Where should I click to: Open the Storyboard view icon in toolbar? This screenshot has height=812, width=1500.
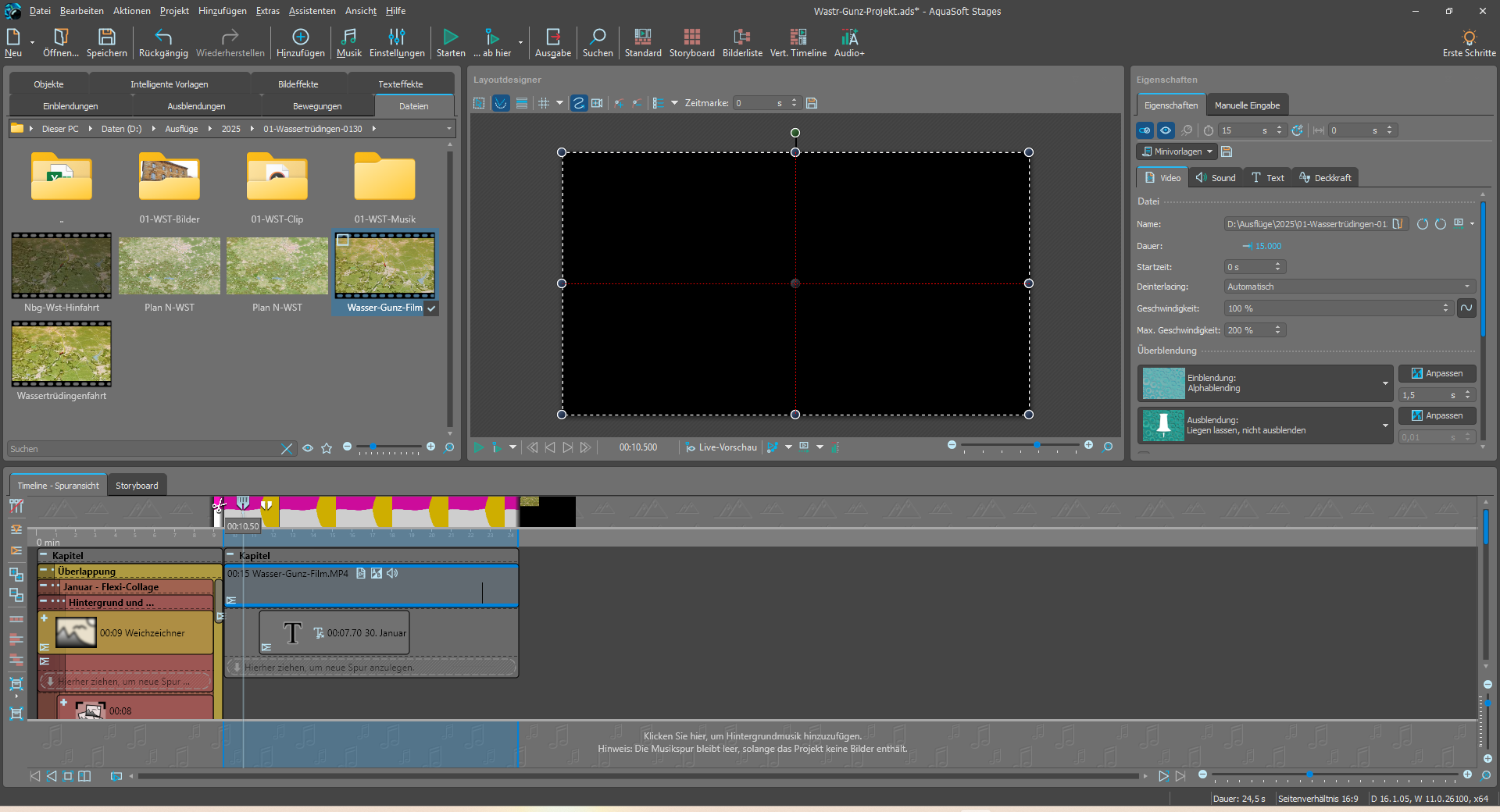691,37
